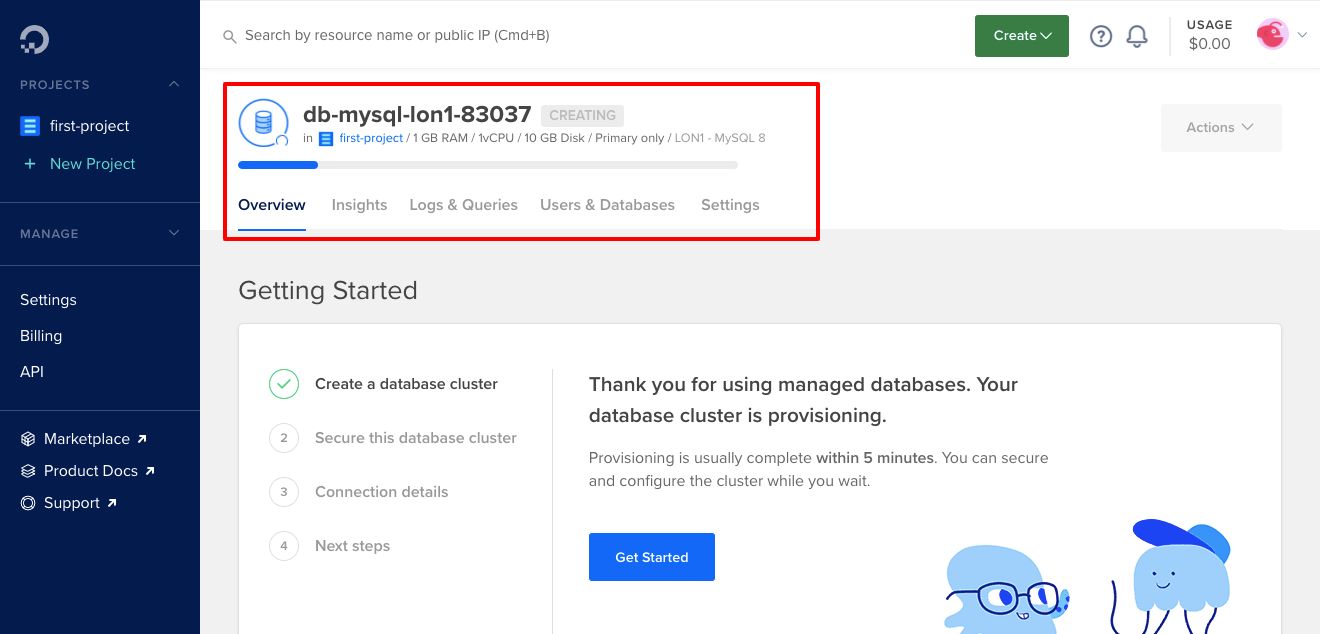
Task: Open the notifications bell icon
Action: coord(1137,36)
